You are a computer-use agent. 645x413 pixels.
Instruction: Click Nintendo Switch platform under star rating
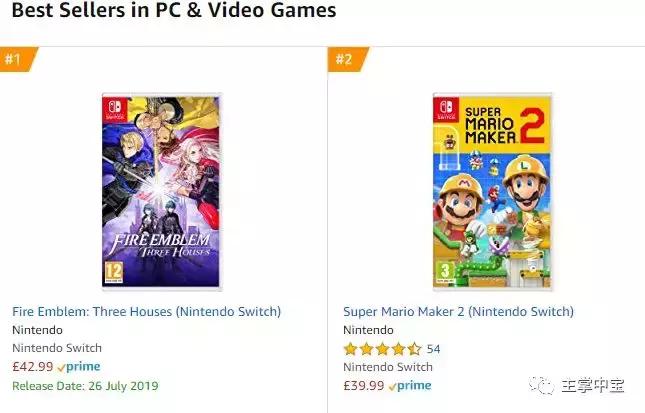(x=388, y=367)
